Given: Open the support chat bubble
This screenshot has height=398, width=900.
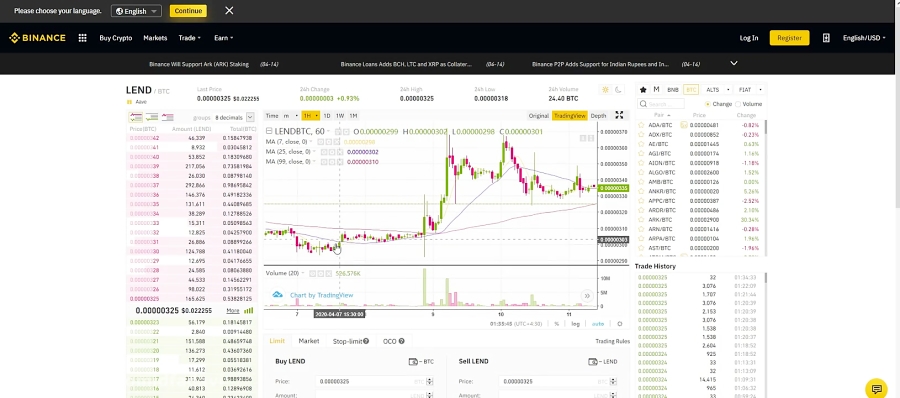Looking at the screenshot, I should [x=876, y=388].
